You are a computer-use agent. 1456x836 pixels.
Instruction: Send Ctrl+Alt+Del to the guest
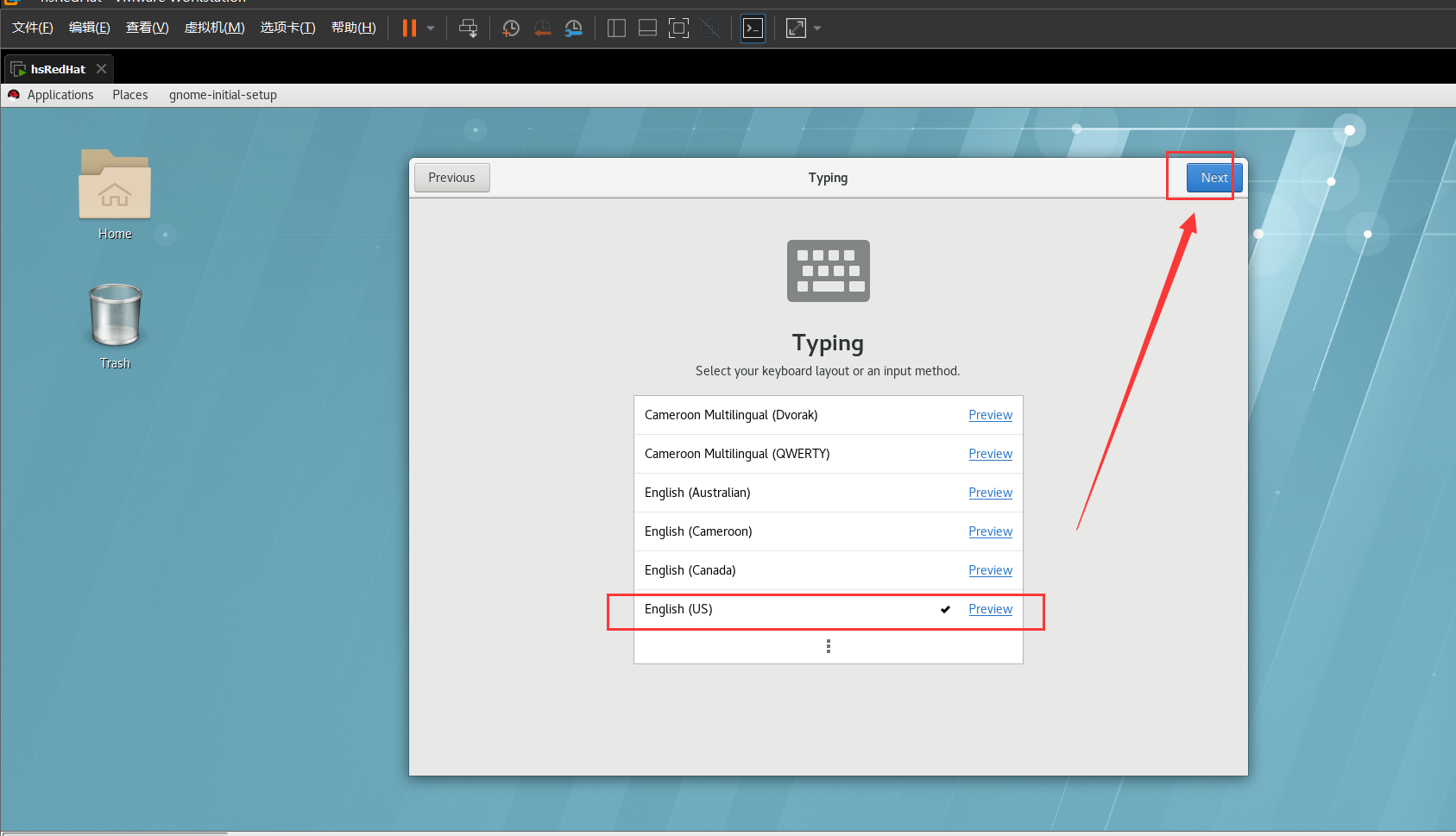(469, 28)
